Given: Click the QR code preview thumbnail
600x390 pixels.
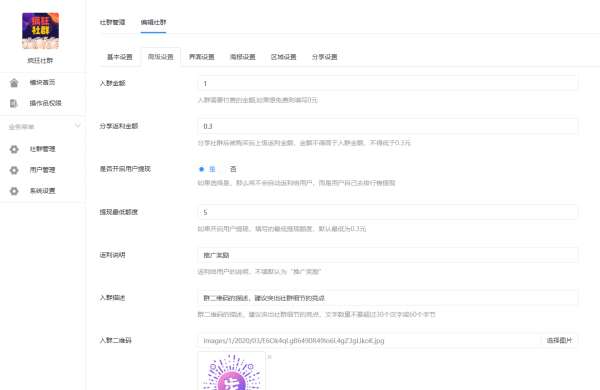Looking at the screenshot, I should (232, 371).
